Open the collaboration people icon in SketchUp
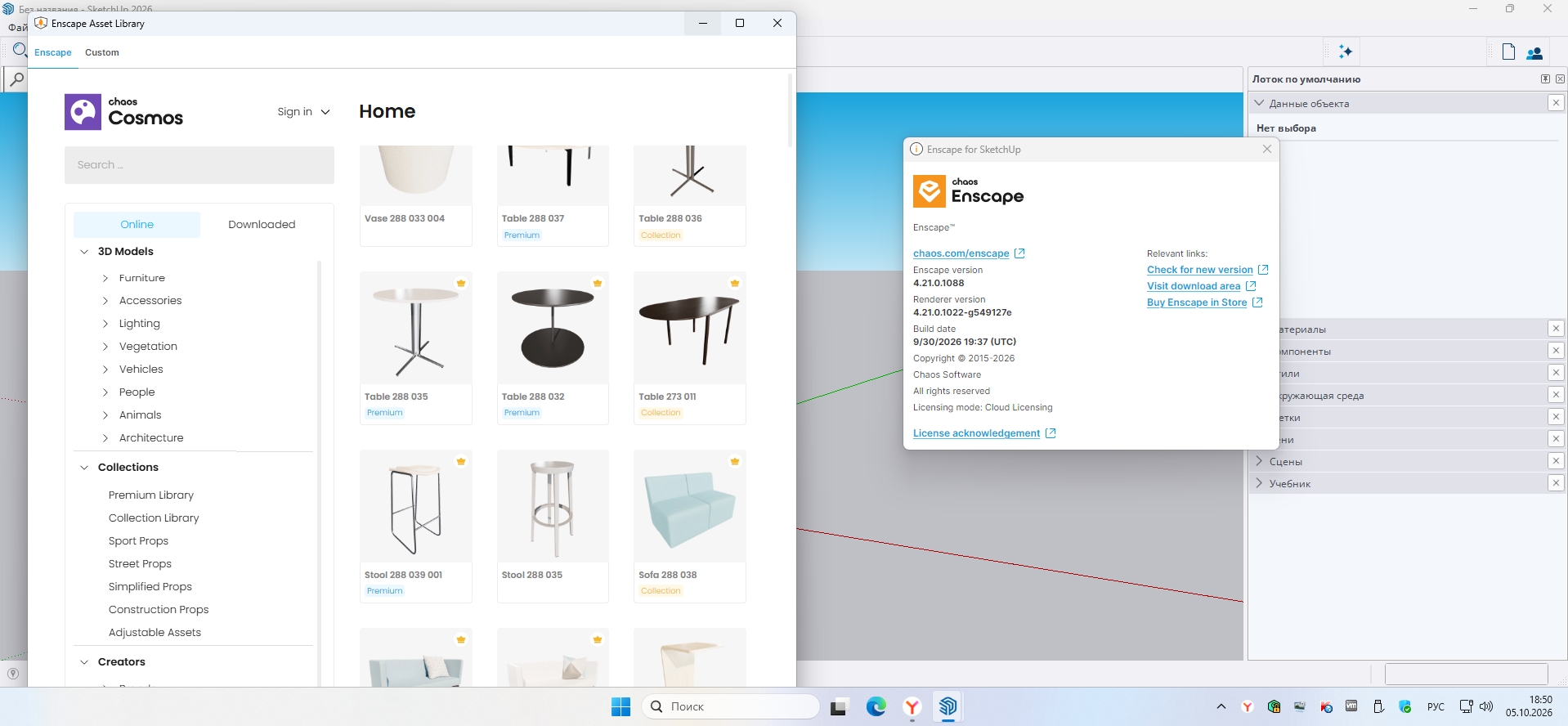Viewport: 1568px width, 726px height. pos(1534,52)
